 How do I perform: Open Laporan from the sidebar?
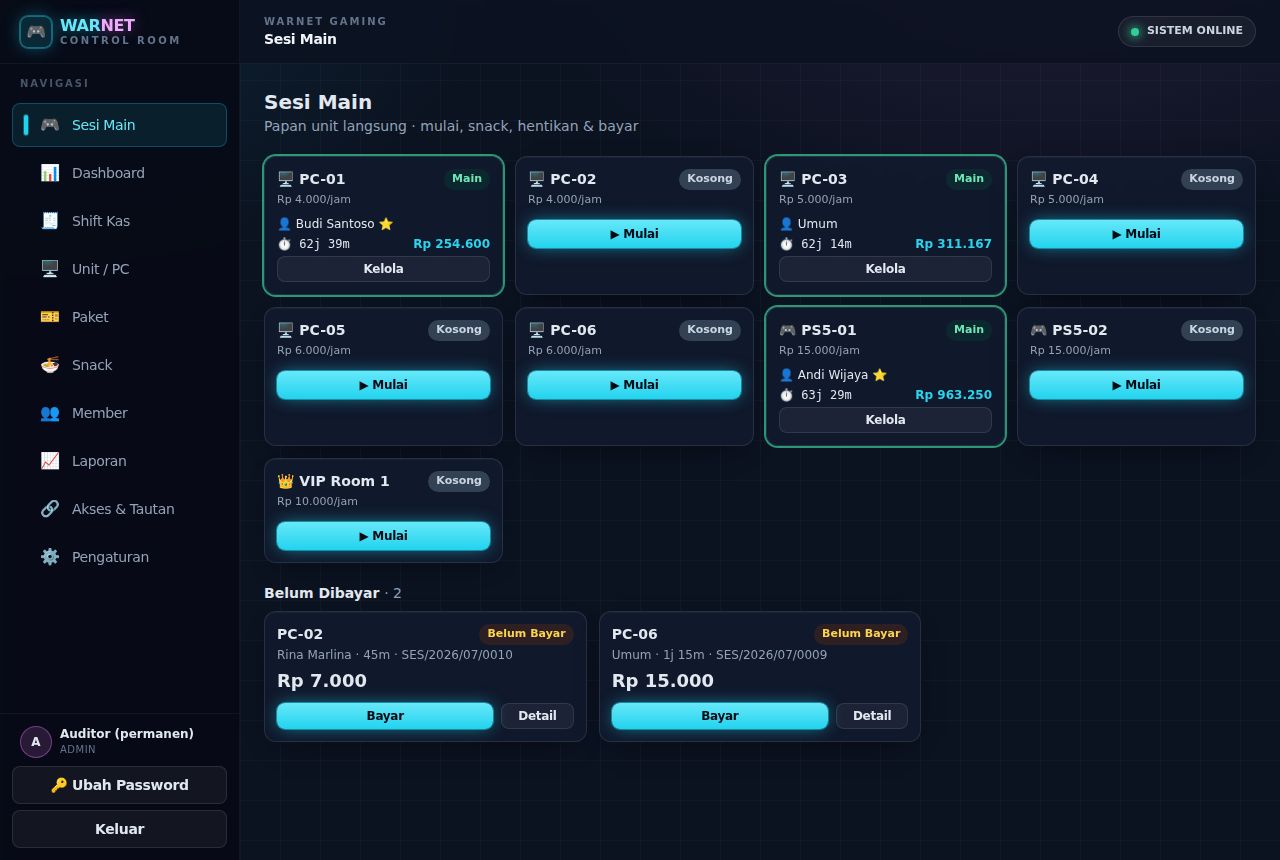[119, 461]
